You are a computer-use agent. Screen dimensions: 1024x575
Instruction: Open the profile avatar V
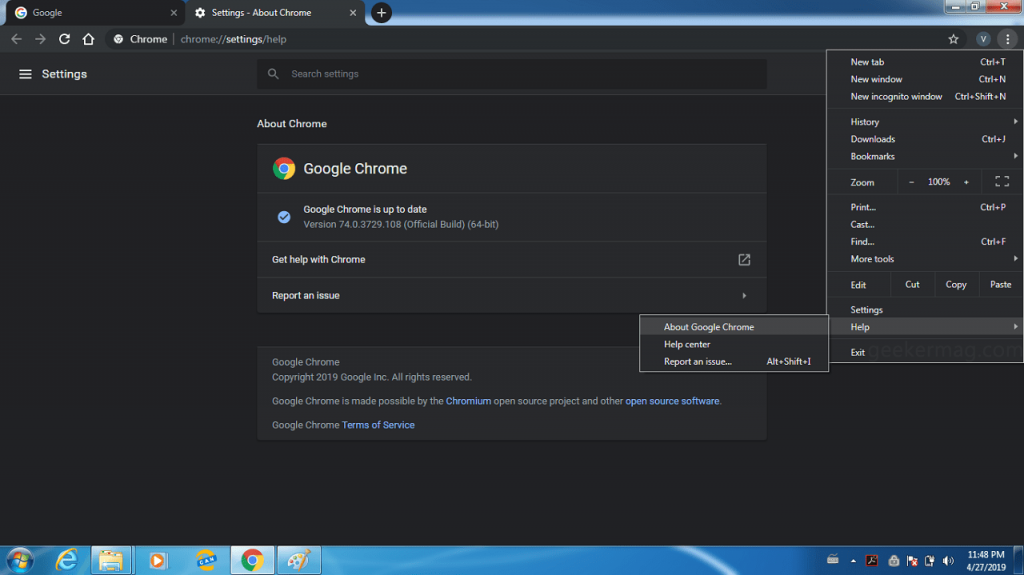pyautogui.click(x=983, y=39)
